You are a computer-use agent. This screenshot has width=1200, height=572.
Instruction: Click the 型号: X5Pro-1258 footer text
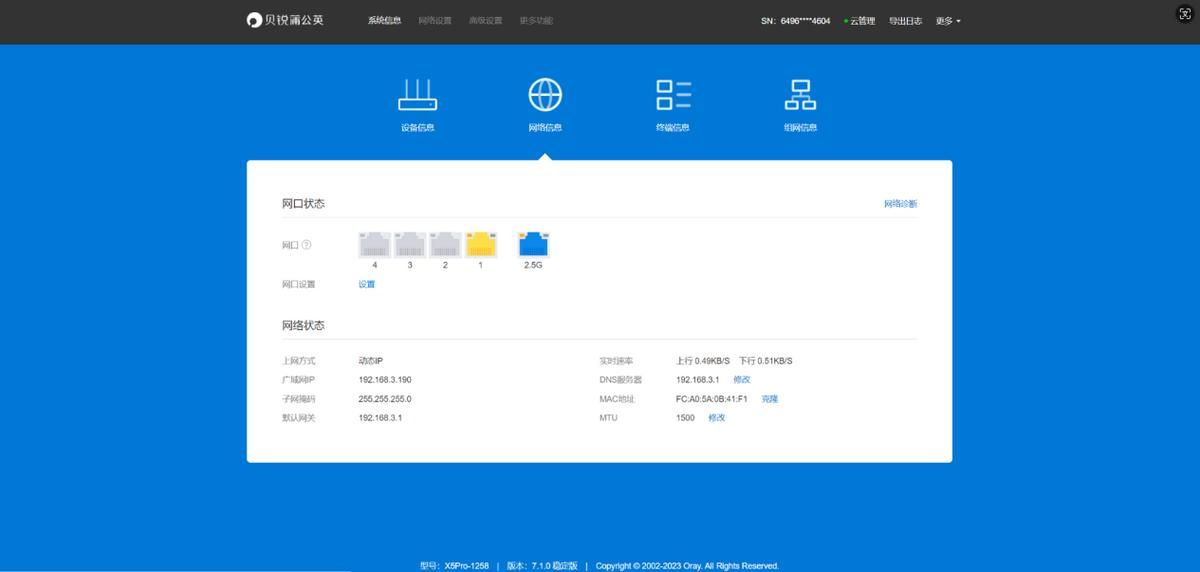coord(454,566)
